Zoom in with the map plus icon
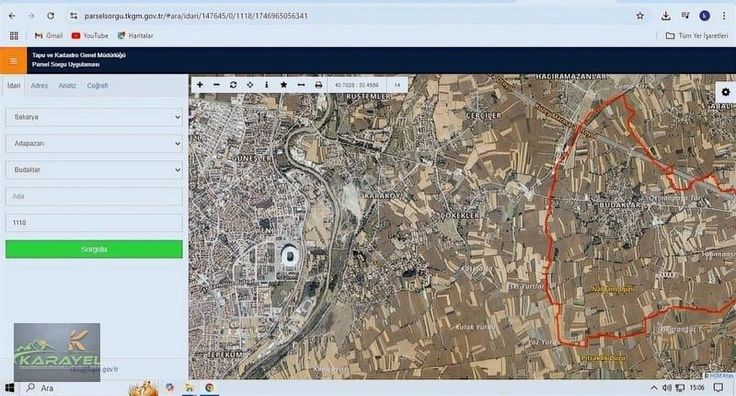This screenshot has height=396, width=736. point(200,85)
